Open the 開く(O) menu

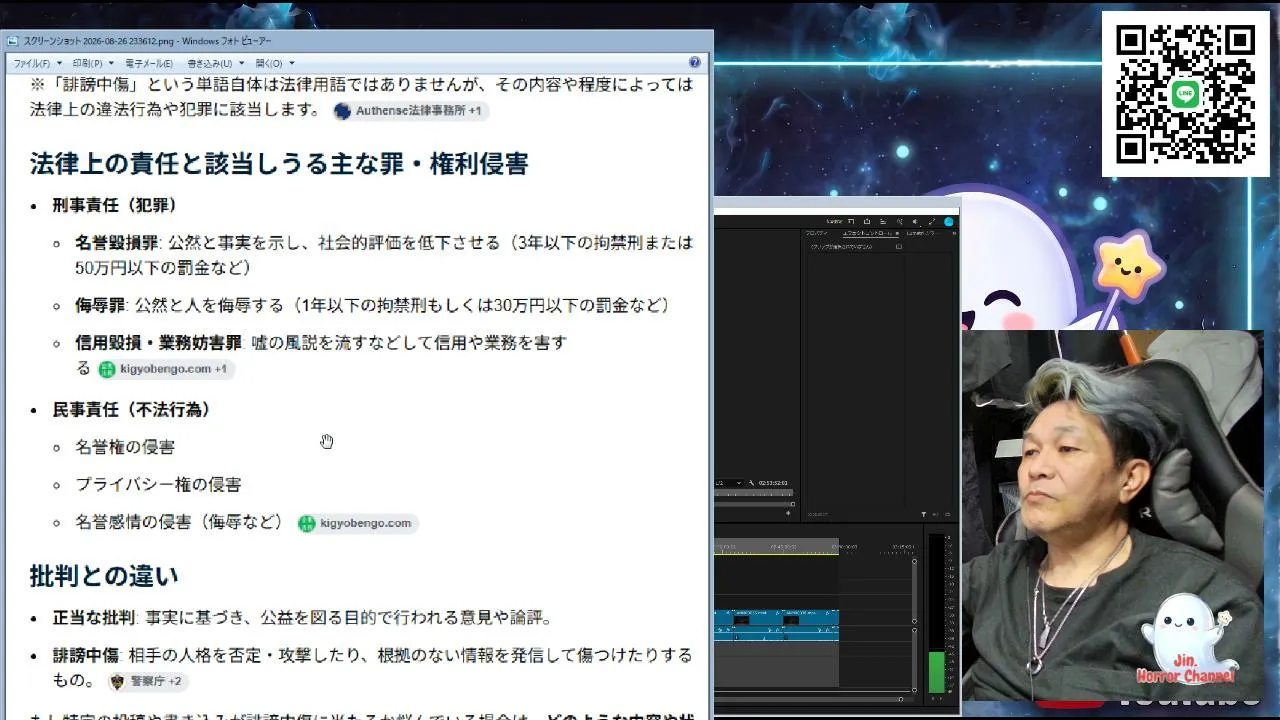(x=274, y=63)
